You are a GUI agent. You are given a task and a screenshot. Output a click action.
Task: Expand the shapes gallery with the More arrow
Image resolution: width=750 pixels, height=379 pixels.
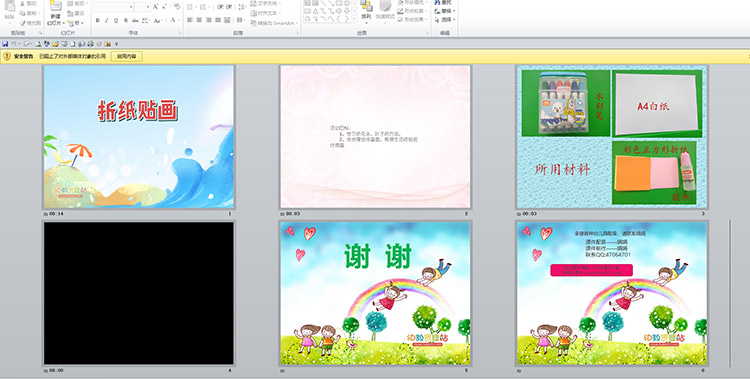[354, 19]
